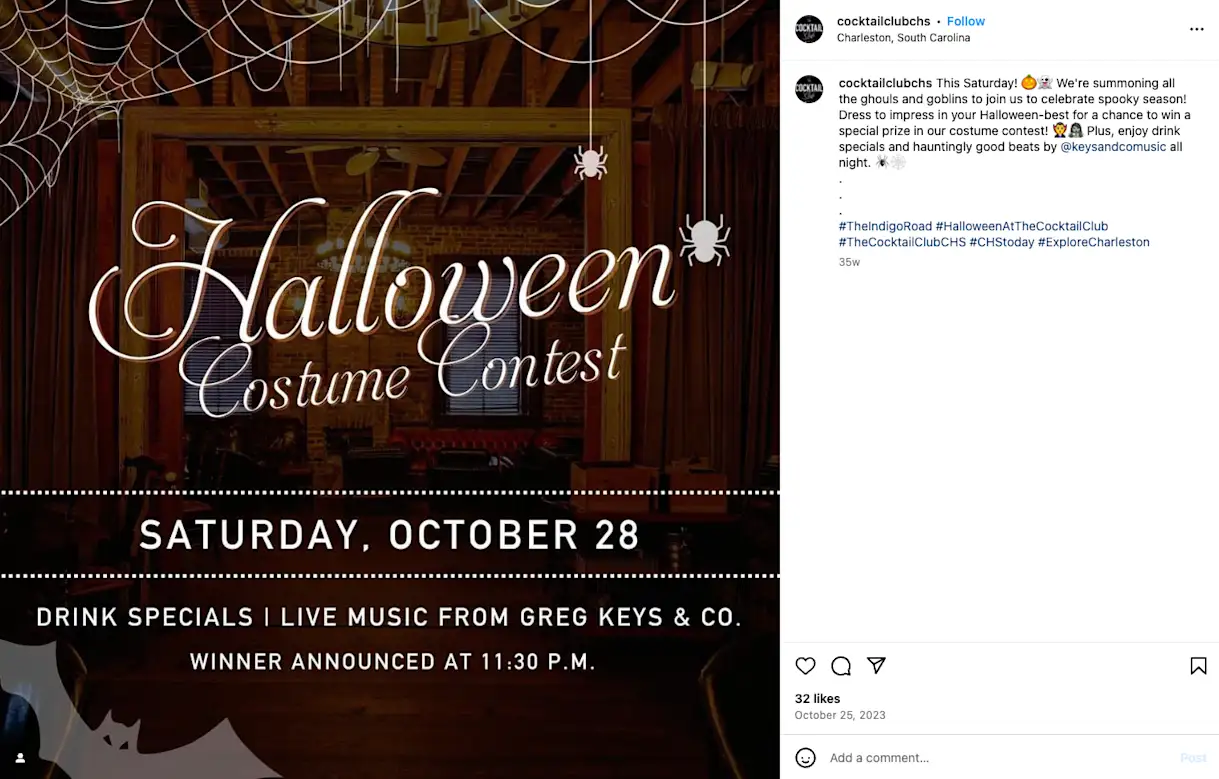Open the #HalloweenAtTheCocktailClub hashtag
This screenshot has height=779, width=1219.
(1021, 226)
